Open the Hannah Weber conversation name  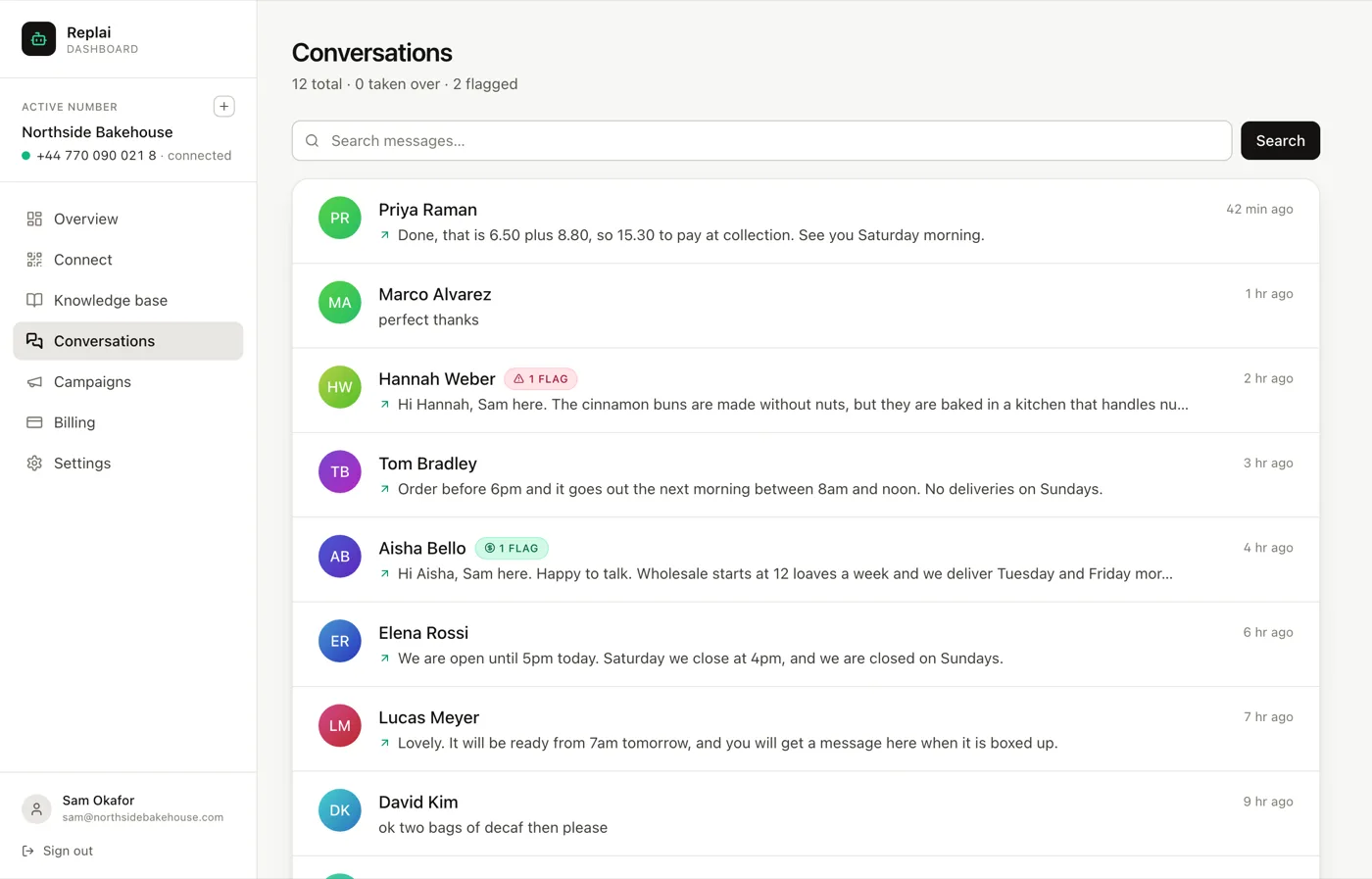pyautogui.click(x=437, y=379)
